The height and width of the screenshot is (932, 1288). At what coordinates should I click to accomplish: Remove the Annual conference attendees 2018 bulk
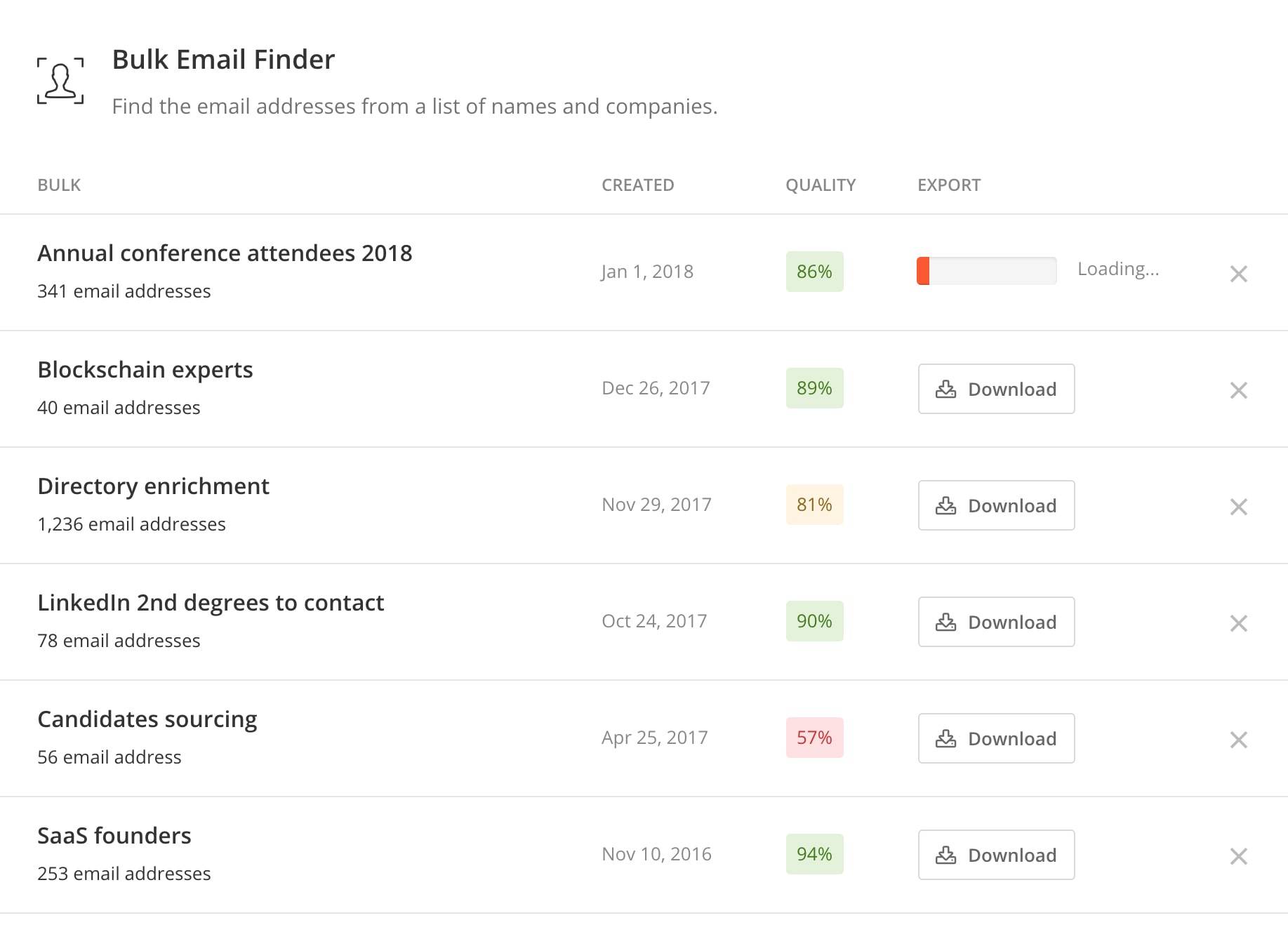click(x=1239, y=274)
